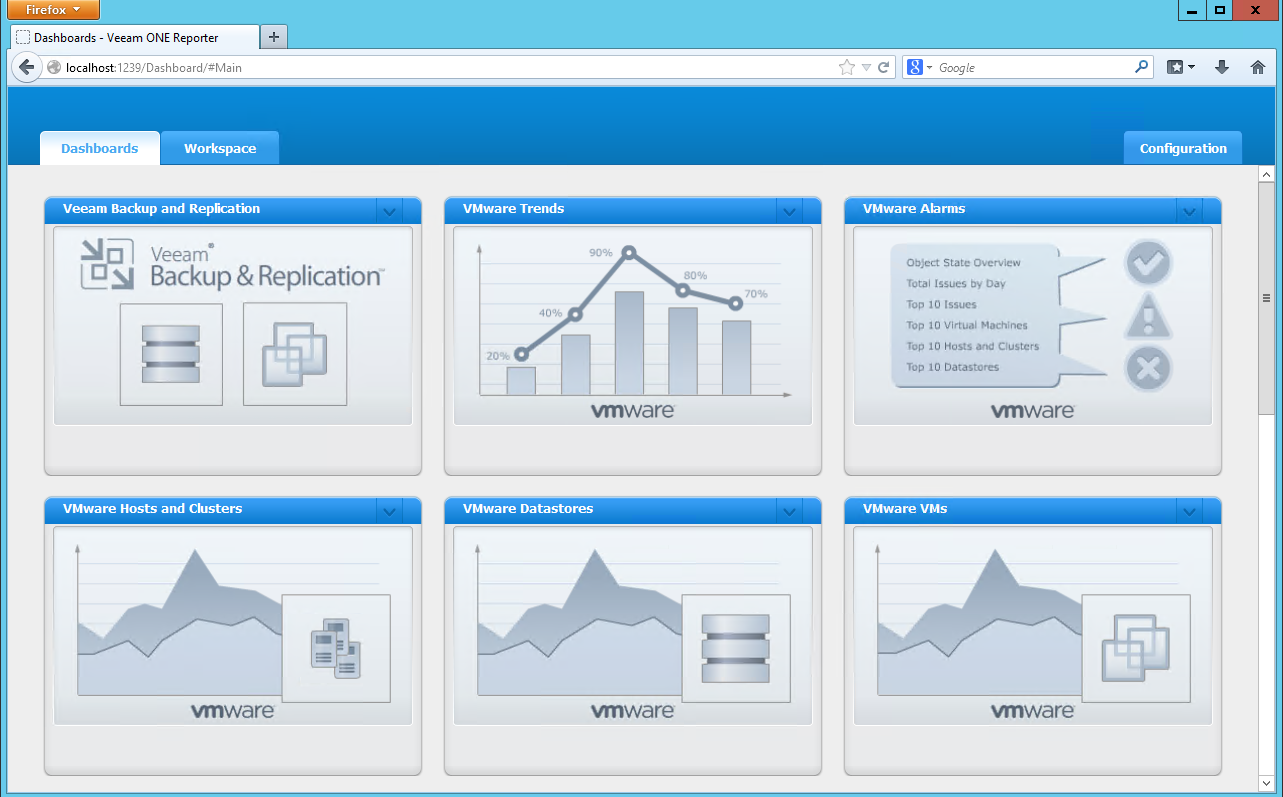The width and height of the screenshot is (1283, 797).
Task: Click the green checkmark status icon in Alarms
Action: (1148, 263)
